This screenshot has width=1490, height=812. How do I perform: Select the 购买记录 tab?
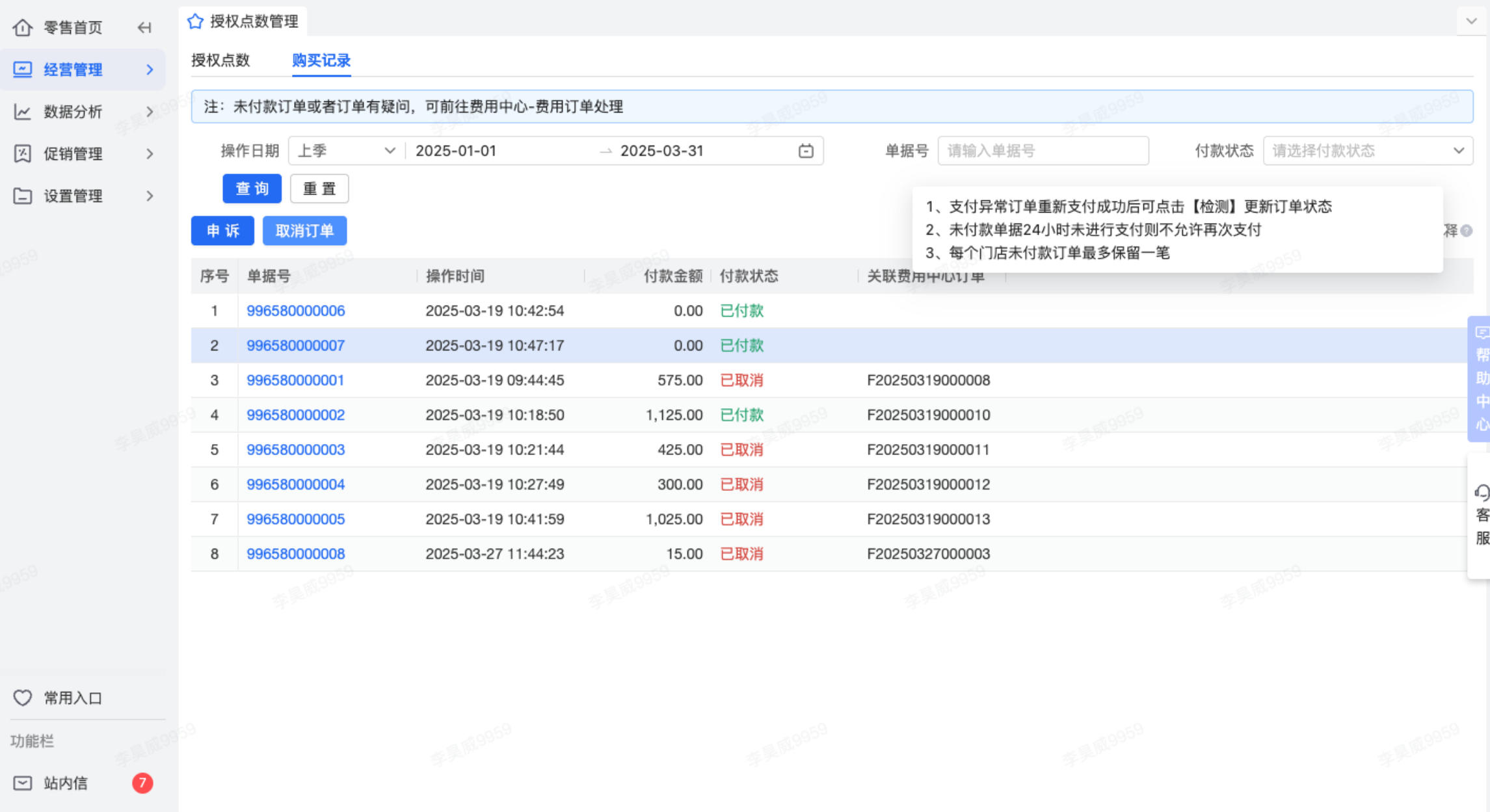(x=321, y=60)
